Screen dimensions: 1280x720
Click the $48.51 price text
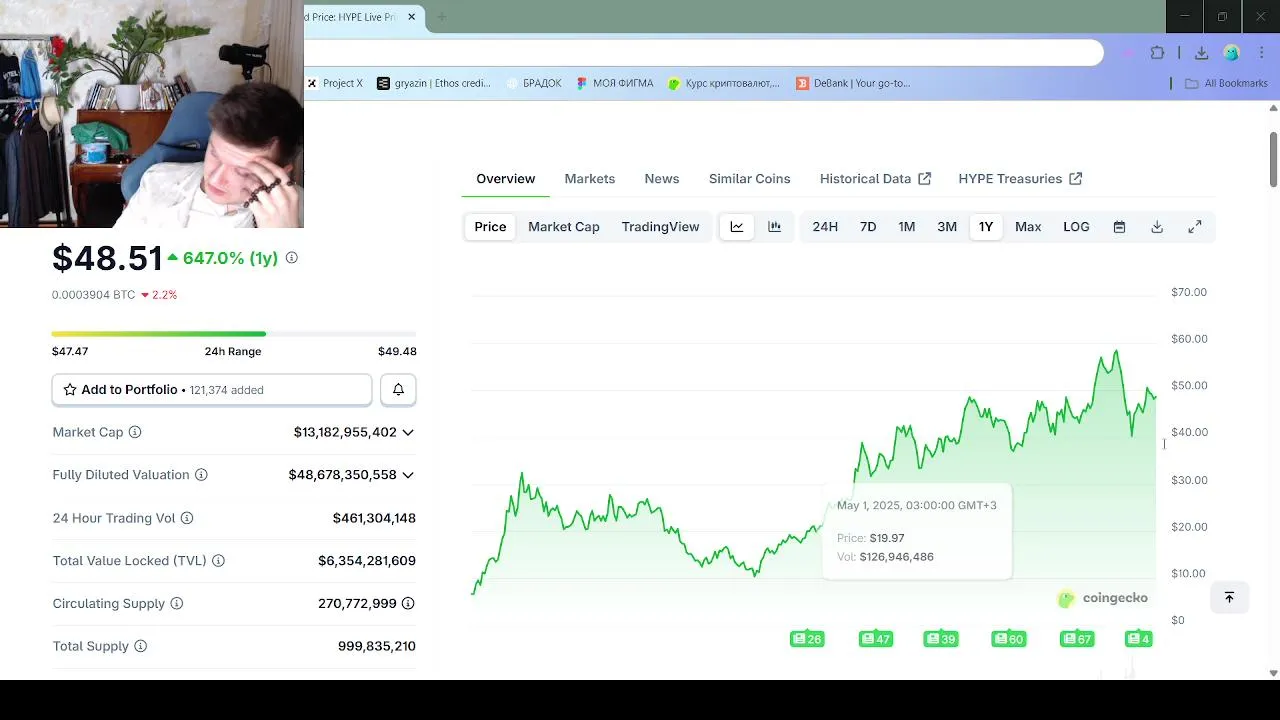pos(107,258)
